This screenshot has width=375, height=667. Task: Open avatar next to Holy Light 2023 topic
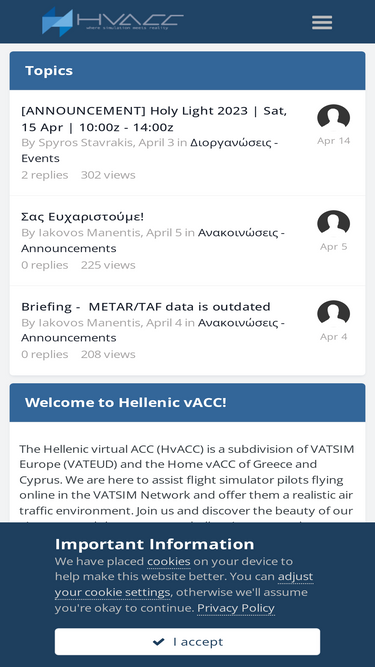coord(333,117)
